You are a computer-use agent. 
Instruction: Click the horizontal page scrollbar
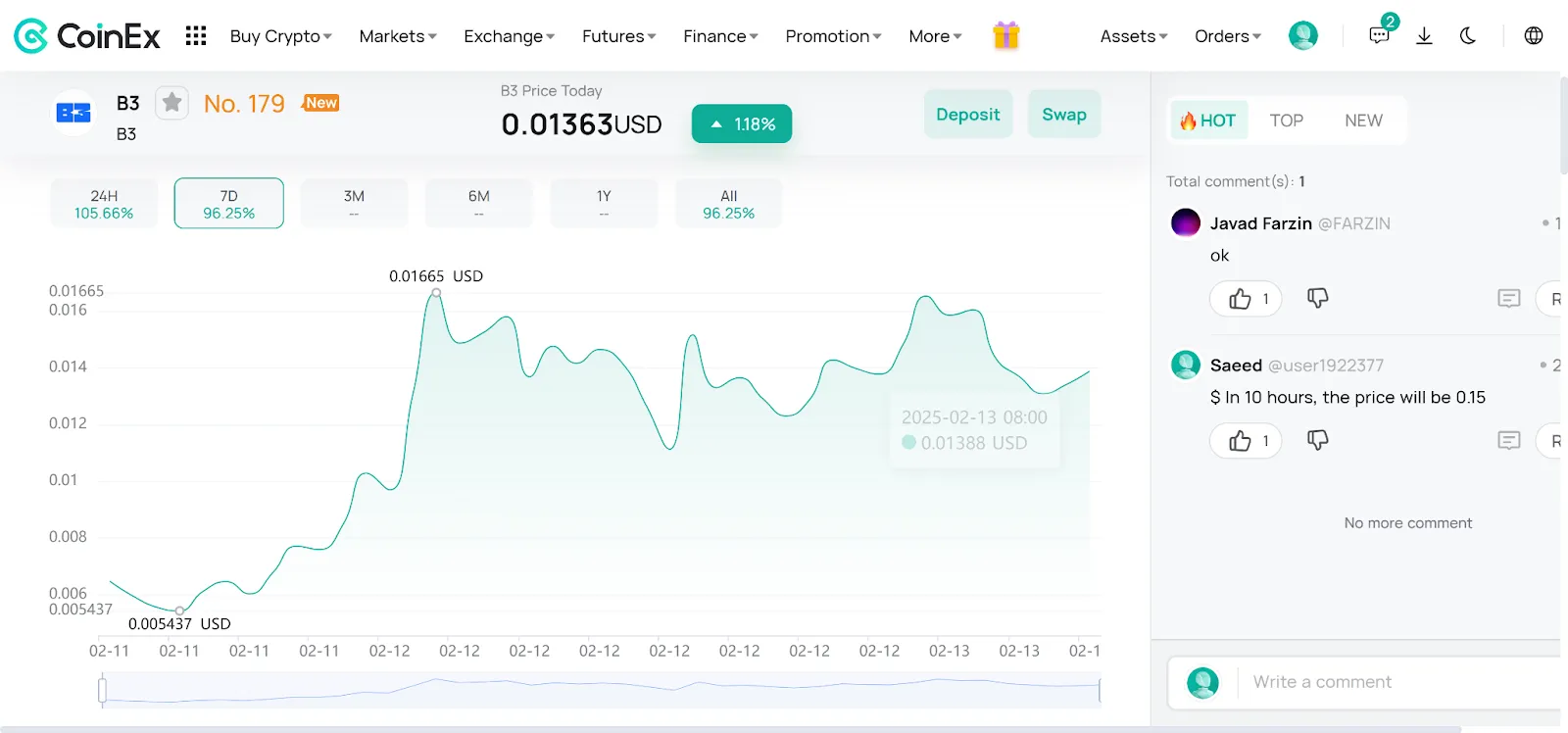coord(730,729)
